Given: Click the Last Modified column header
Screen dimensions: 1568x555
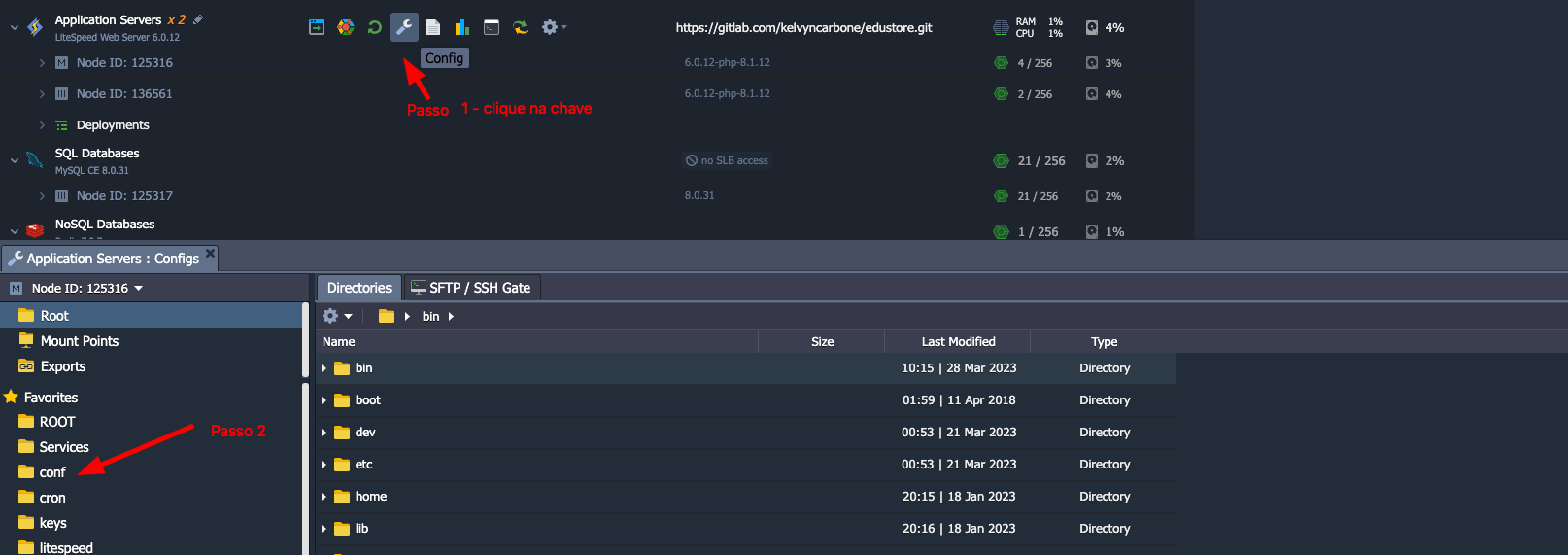Looking at the screenshot, I should [957, 341].
